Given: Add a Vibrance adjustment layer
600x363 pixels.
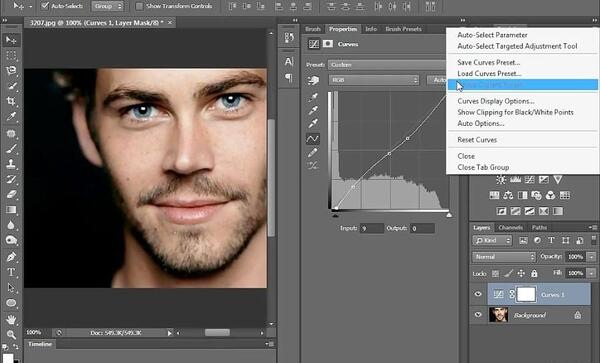Looking at the screenshot, I should coord(558,179).
